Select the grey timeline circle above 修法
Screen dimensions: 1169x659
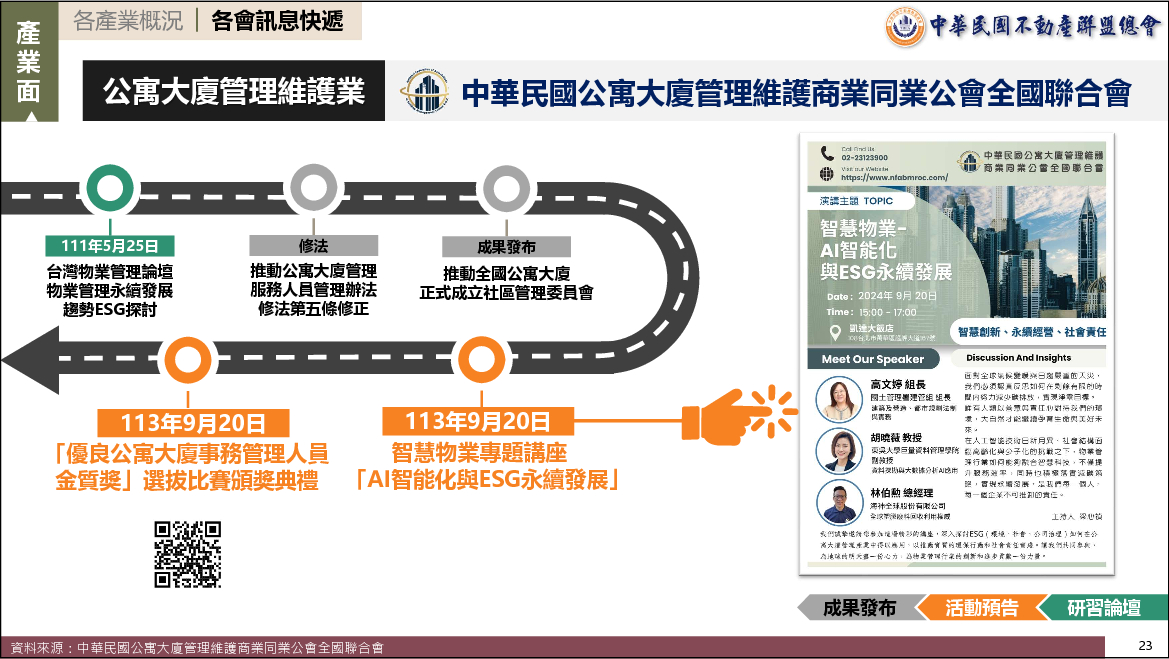[312, 187]
